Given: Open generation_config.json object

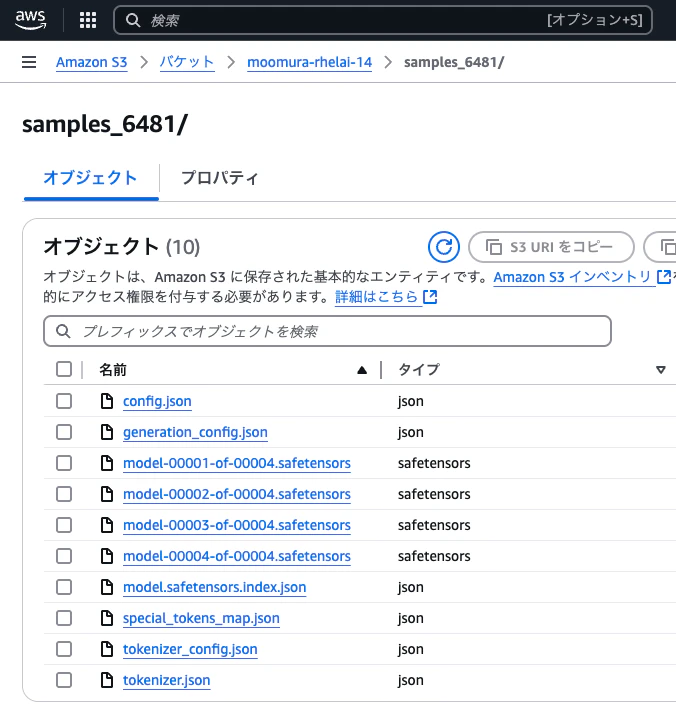Looking at the screenshot, I should click(195, 432).
